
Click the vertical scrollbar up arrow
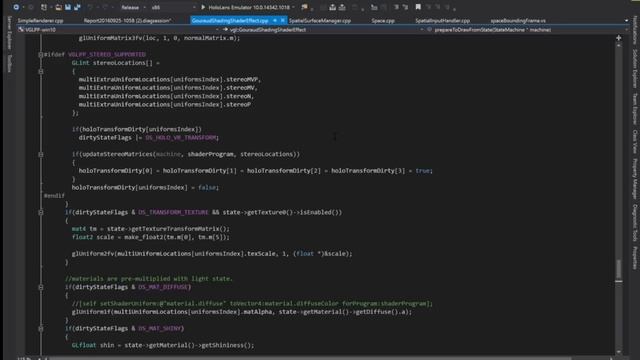tap(619, 46)
